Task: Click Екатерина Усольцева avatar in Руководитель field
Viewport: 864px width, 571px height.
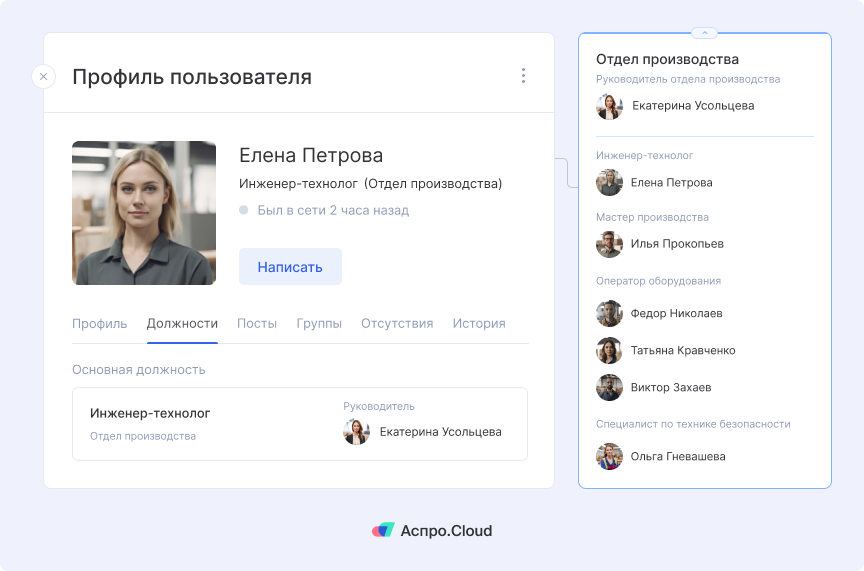Action: pos(356,432)
